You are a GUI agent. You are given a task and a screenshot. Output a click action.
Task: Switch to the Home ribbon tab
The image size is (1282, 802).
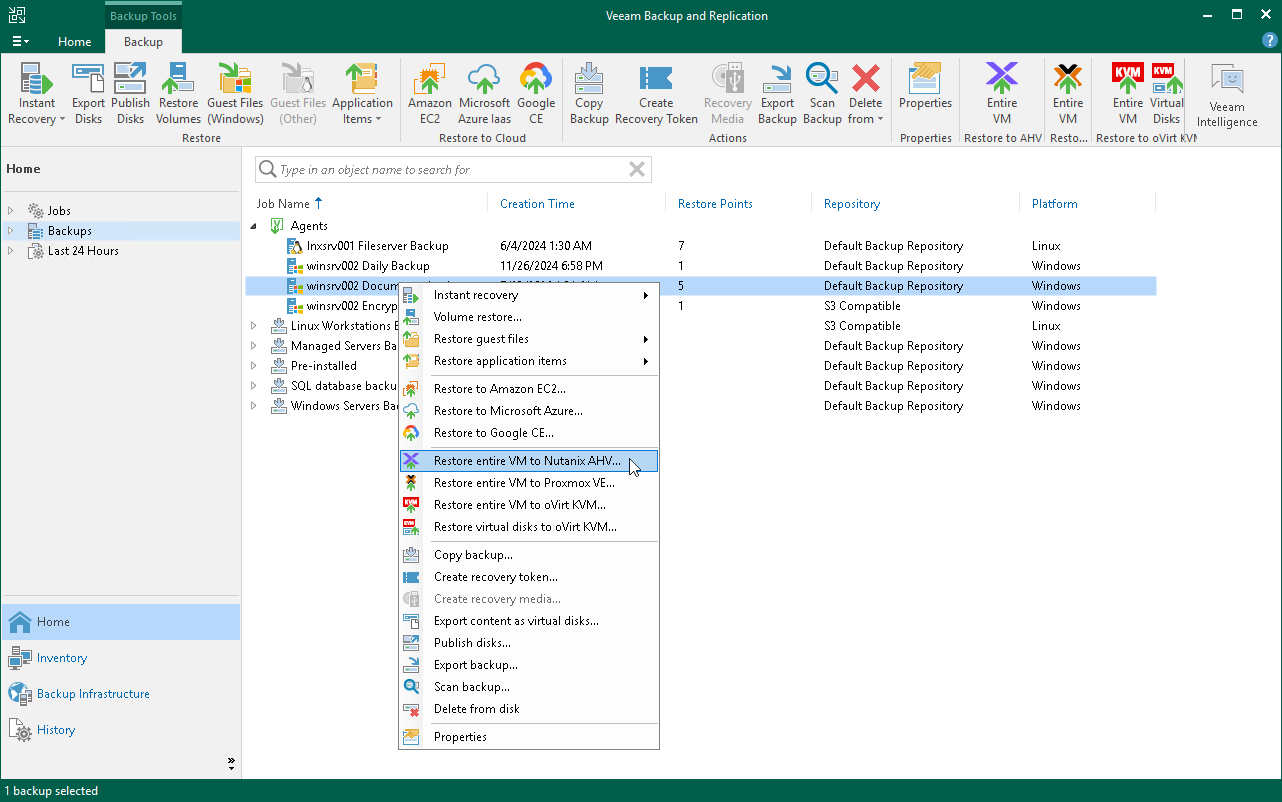coord(74,42)
